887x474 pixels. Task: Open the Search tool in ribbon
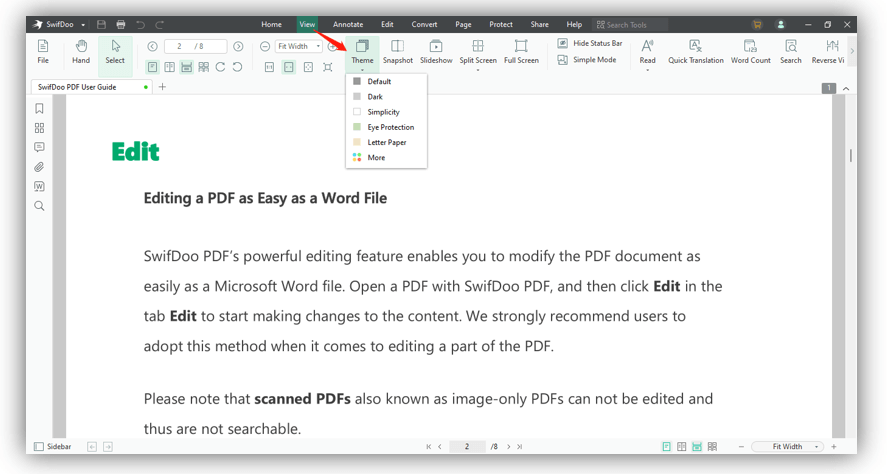(x=791, y=51)
